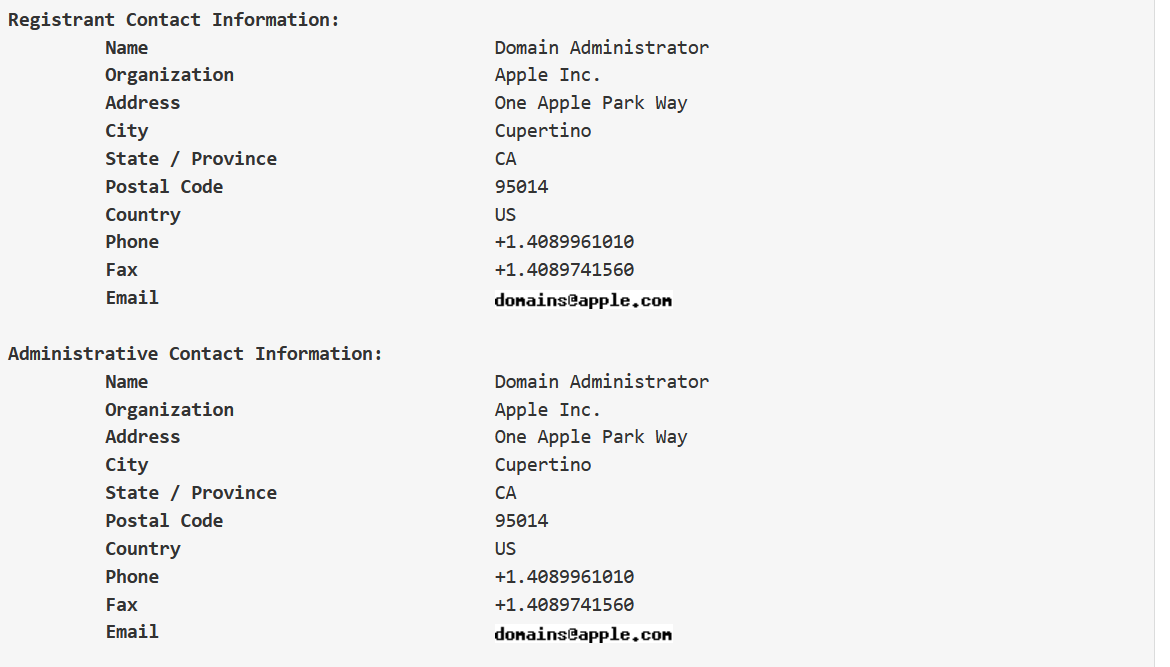Click Administrative postal code '95014'
1170x667 pixels.
(521, 521)
